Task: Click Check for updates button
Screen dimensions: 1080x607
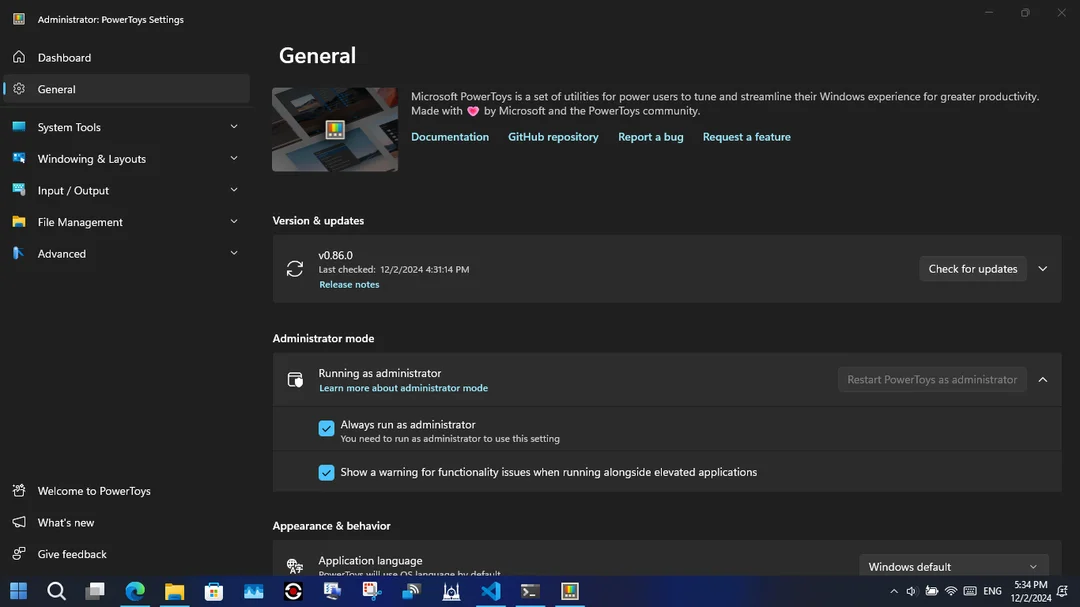Action: pyautogui.click(x=973, y=269)
